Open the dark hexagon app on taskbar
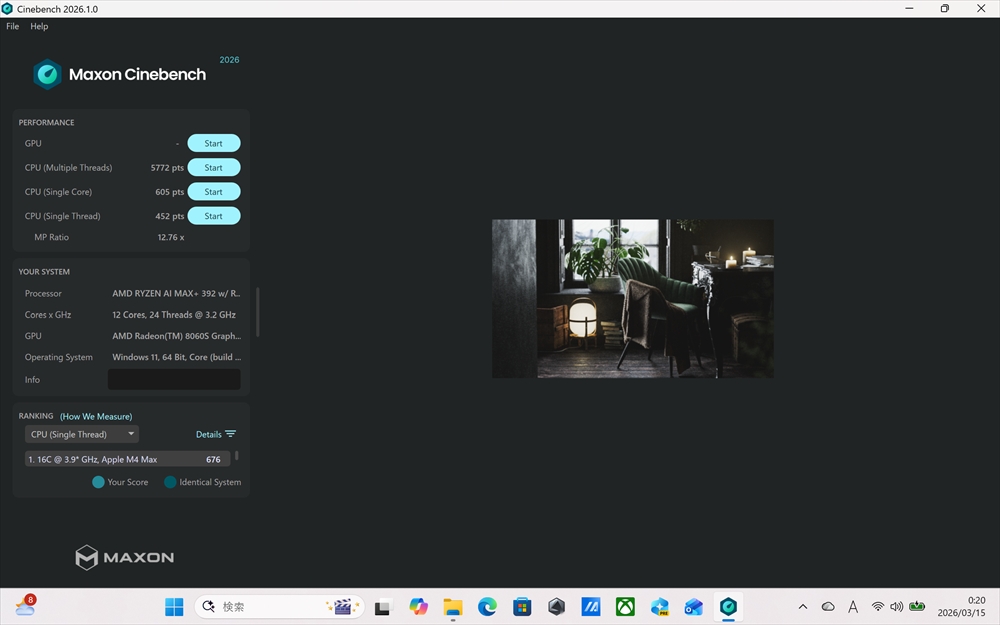 point(556,607)
